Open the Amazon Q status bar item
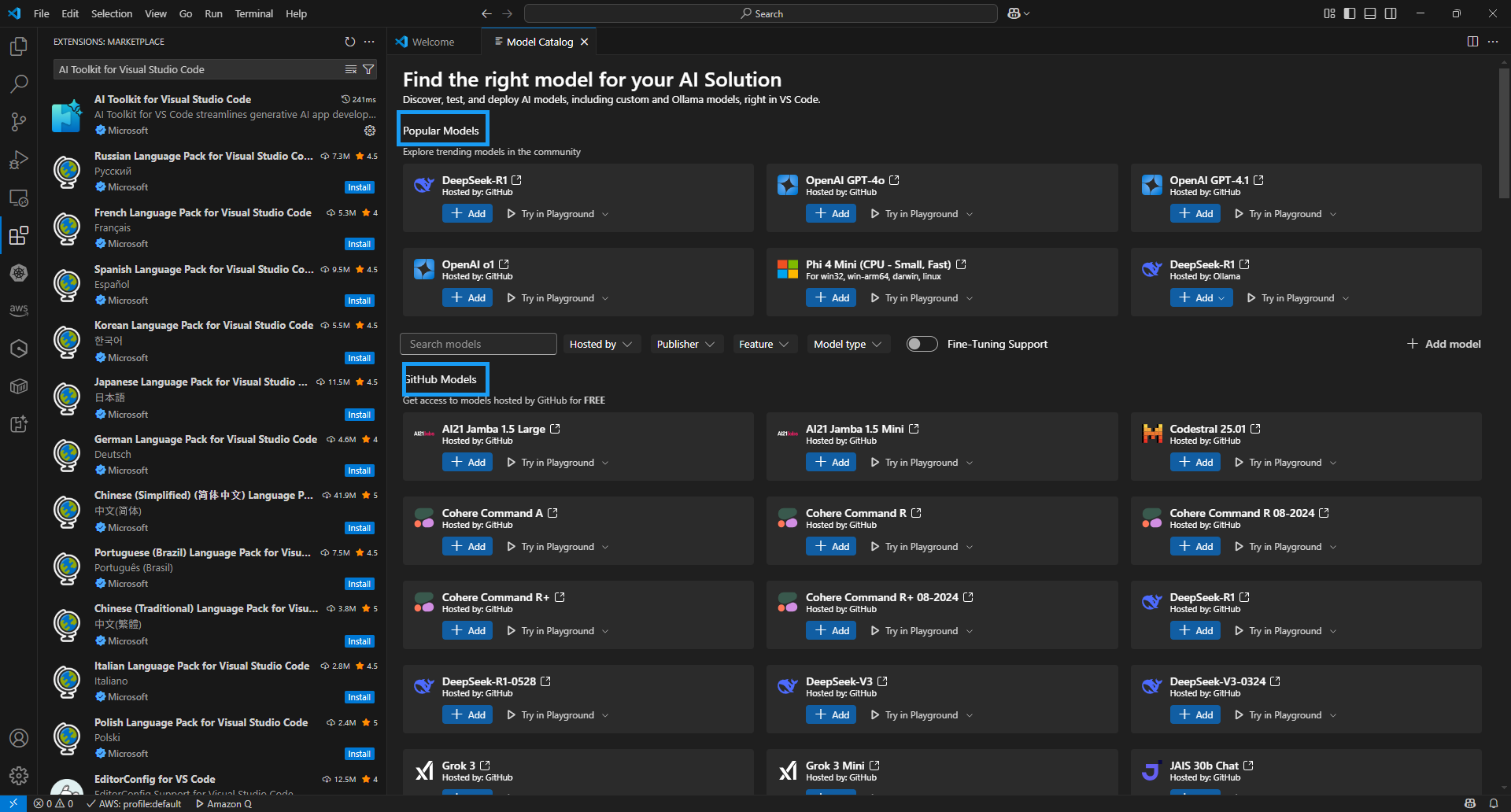 (224, 803)
